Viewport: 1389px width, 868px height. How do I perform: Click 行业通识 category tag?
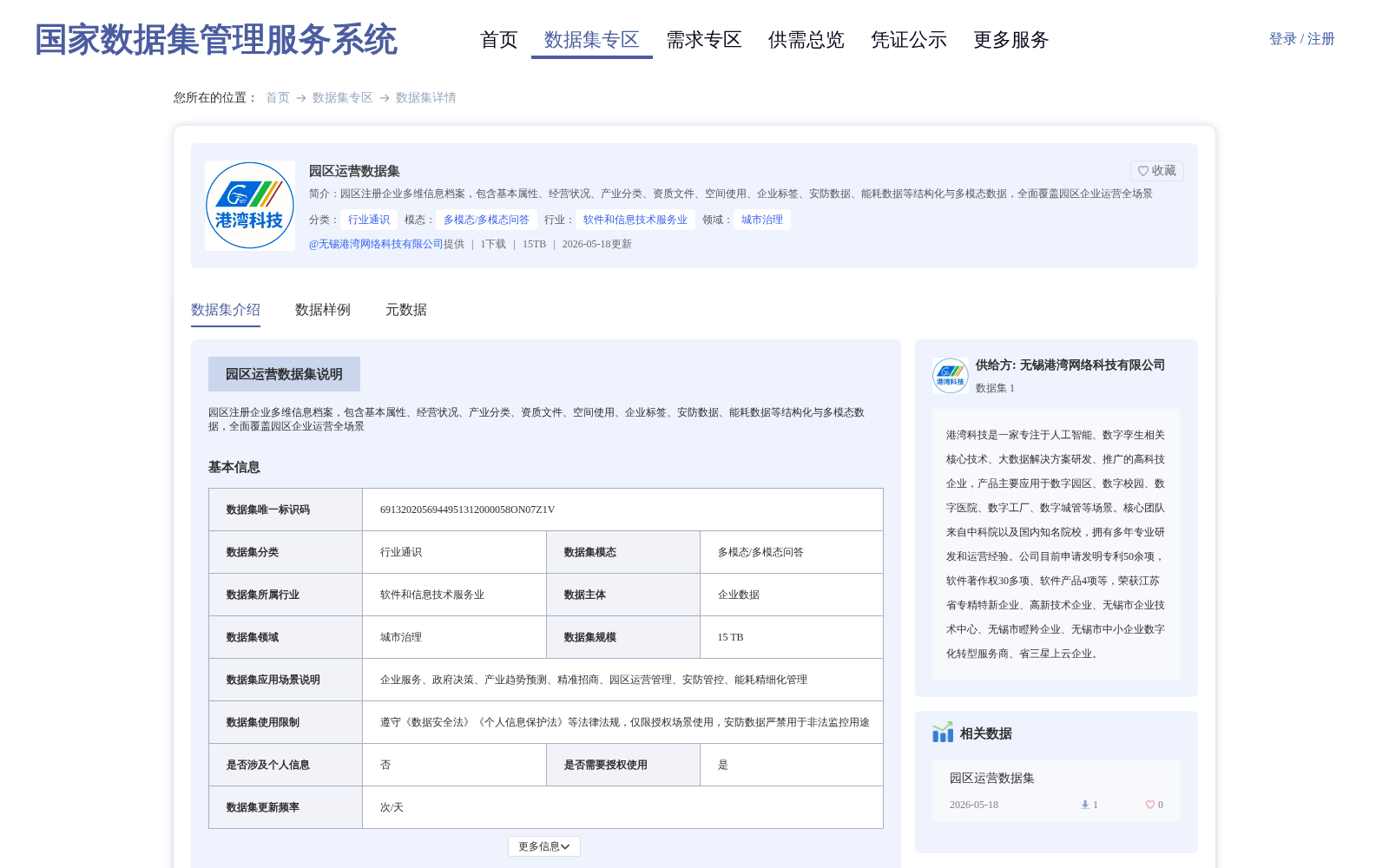[369, 220]
